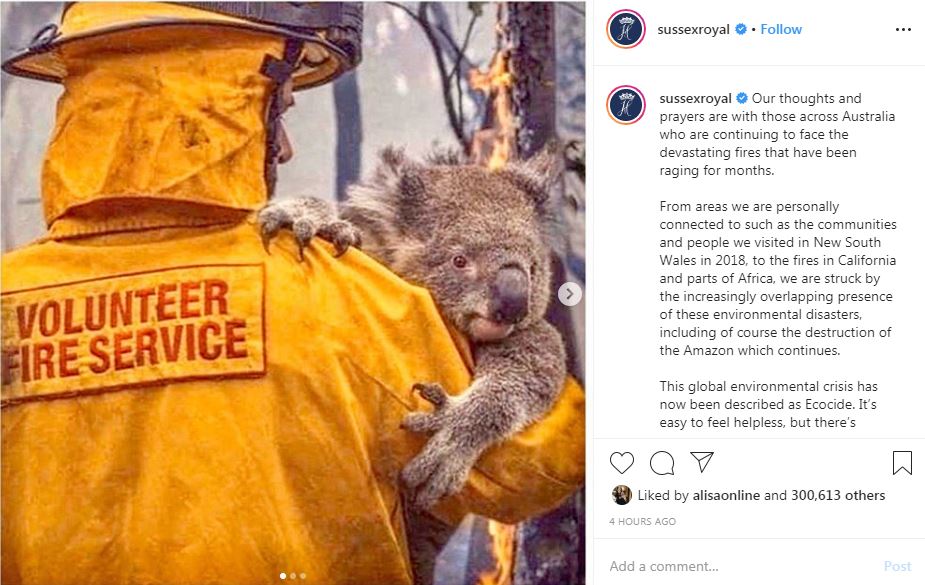Open the three-dot more options menu
This screenshot has width=925, height=585.
tap(903, 29)
